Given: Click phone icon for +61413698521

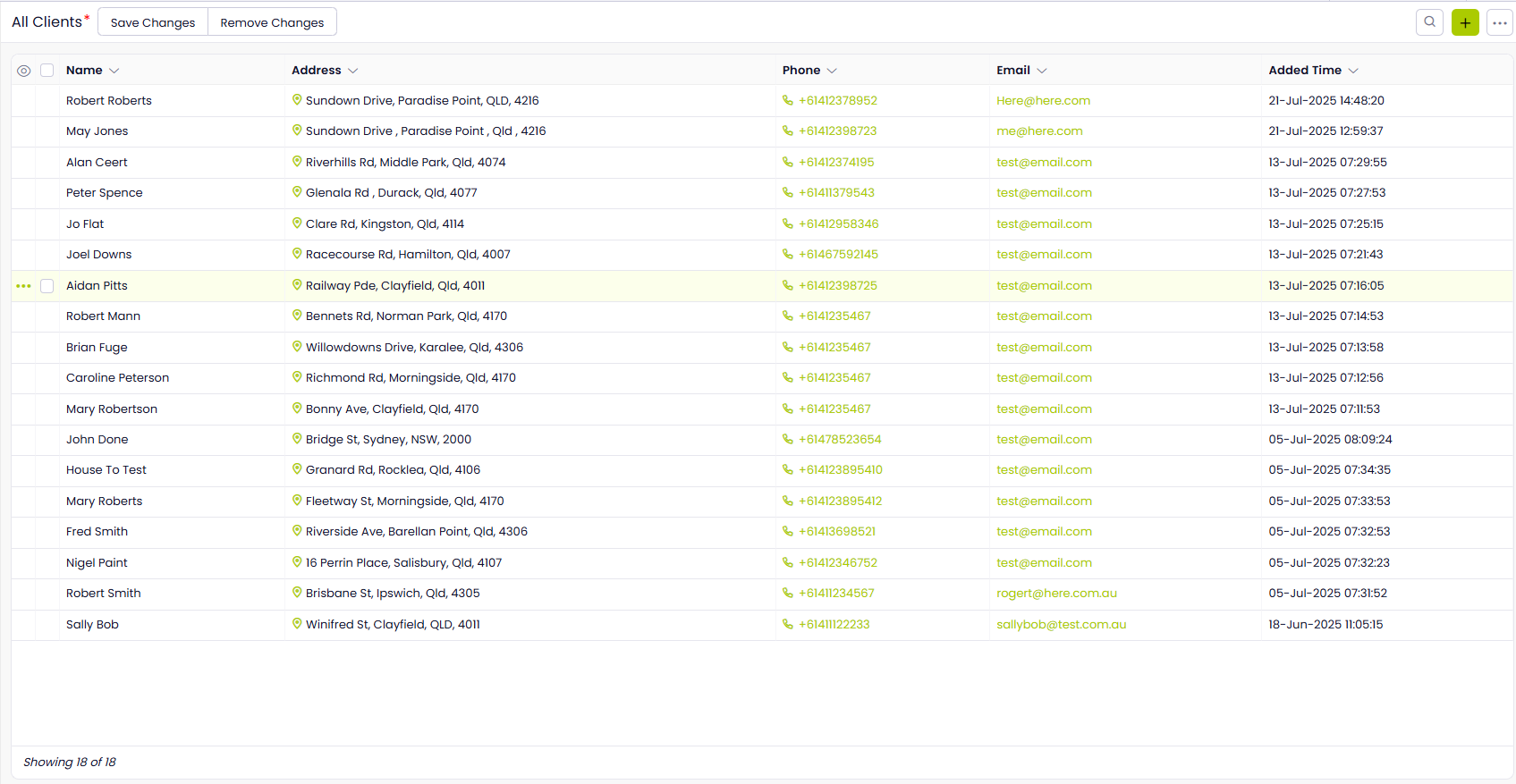Looking at the screenshot, I should [x=788, y=532].
